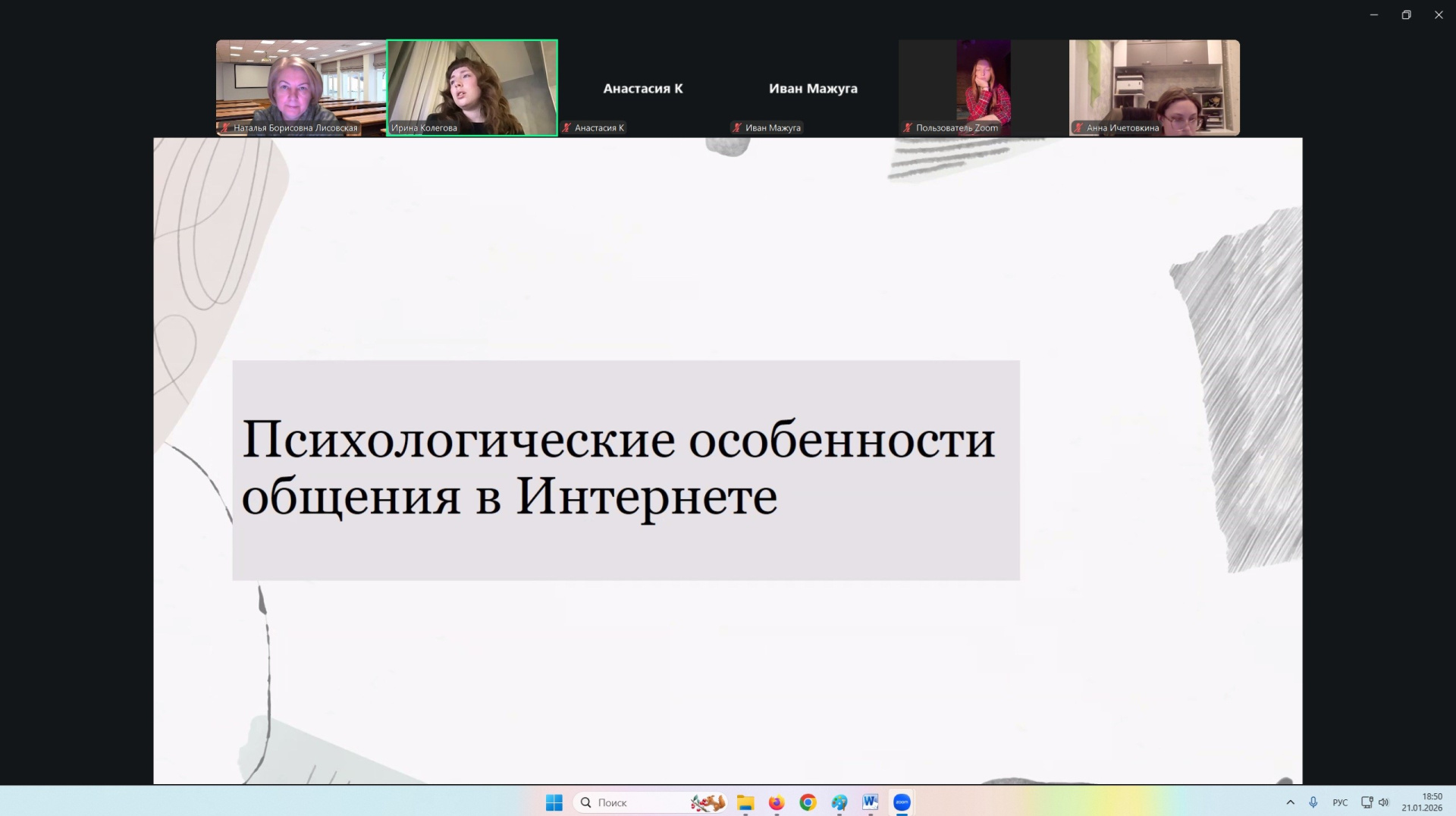This screenshot has width=1456, height=816.
Task: Expand the hidden system tray icons chevron
Action: click(x=1290, y=802)
